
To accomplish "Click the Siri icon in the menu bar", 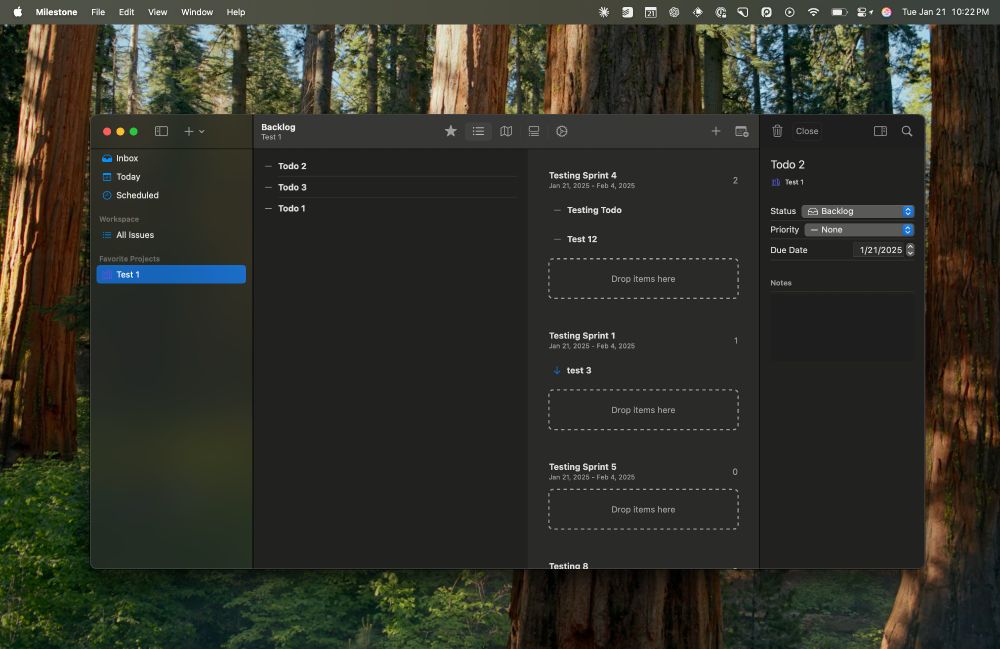I will 886,12.
